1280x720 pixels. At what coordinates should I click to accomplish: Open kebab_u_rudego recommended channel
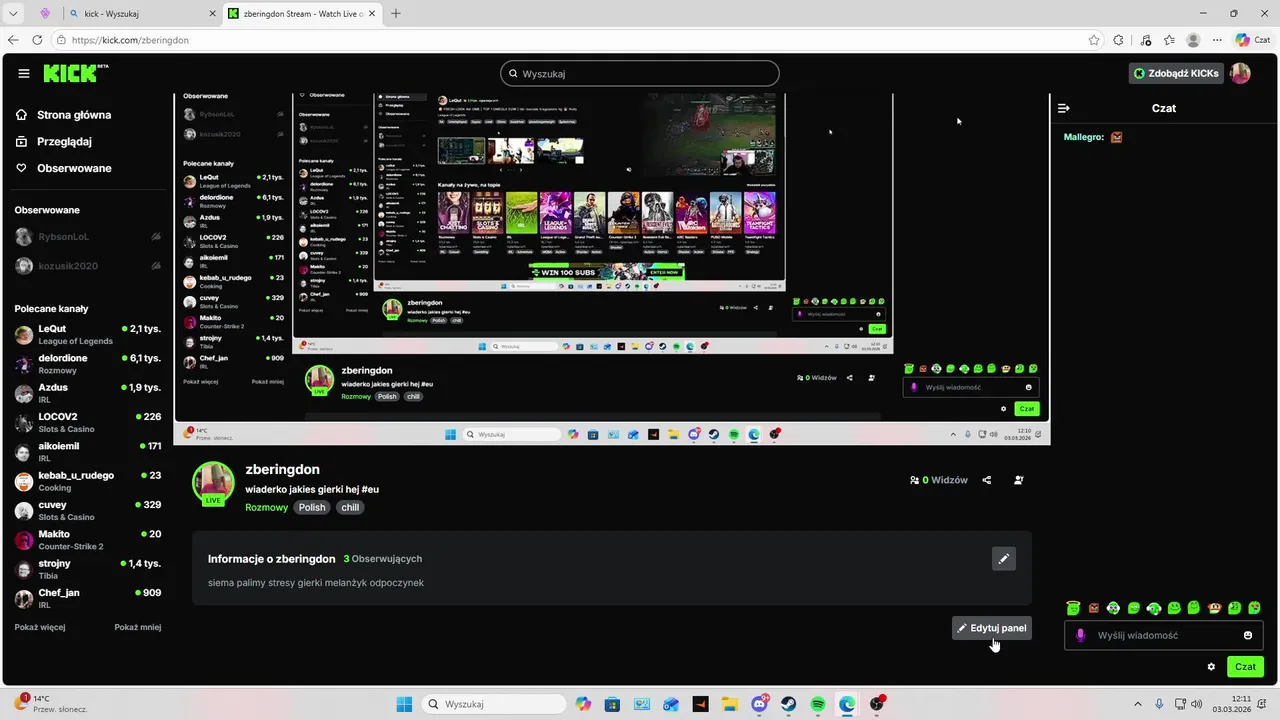point(88,480)
